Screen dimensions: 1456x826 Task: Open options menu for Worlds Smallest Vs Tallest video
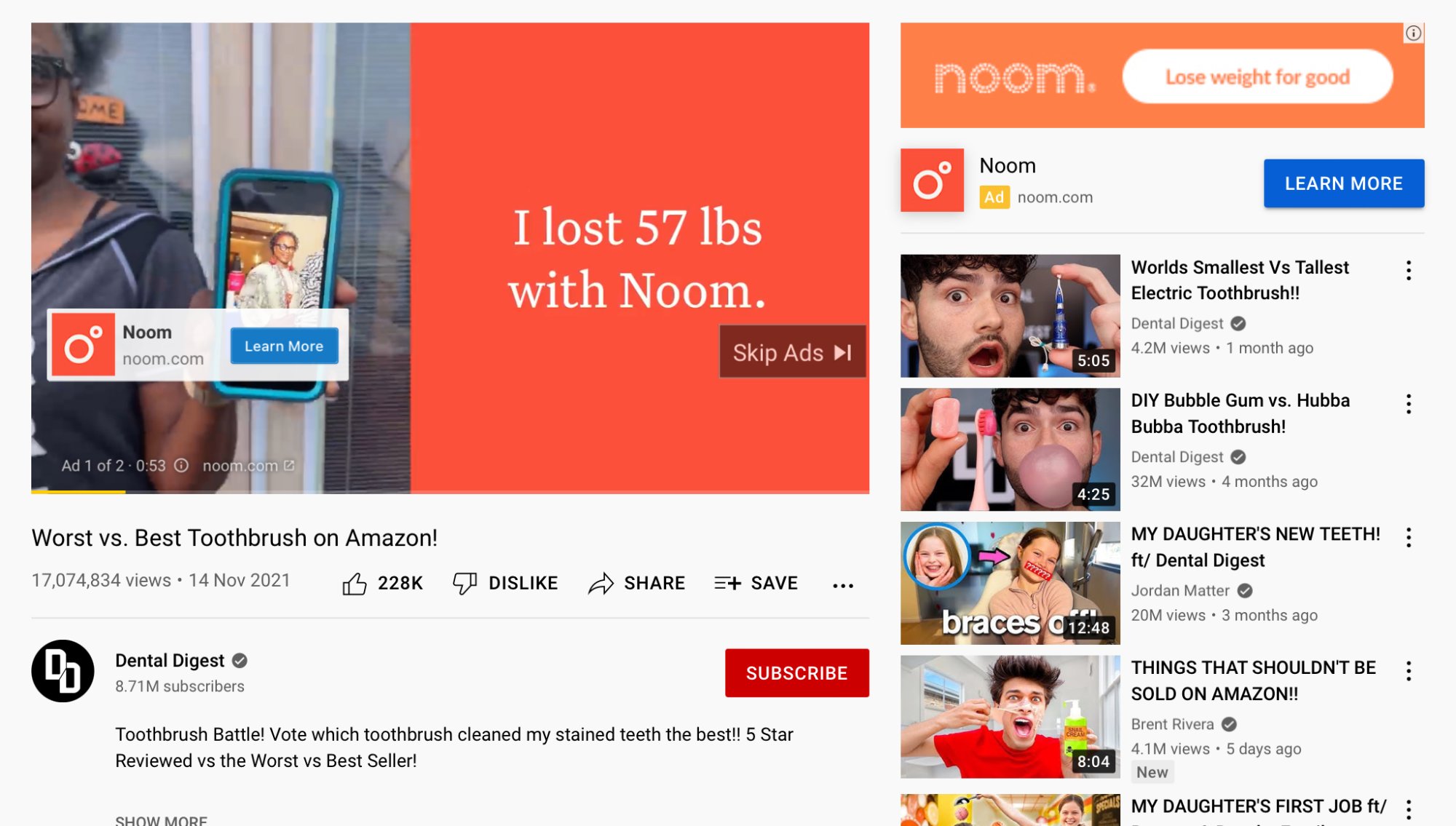tap(1408, 271)
